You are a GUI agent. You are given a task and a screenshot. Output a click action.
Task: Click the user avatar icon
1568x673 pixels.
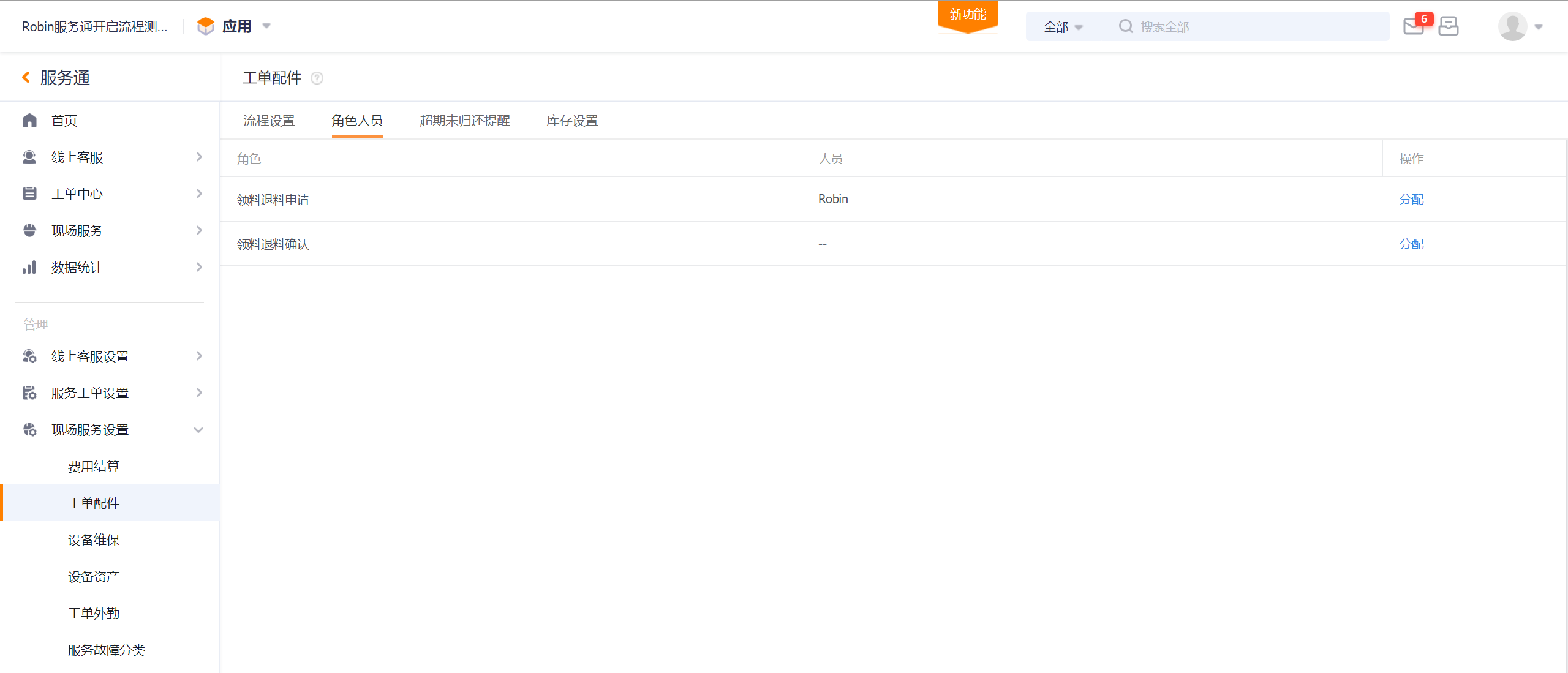1512,26
